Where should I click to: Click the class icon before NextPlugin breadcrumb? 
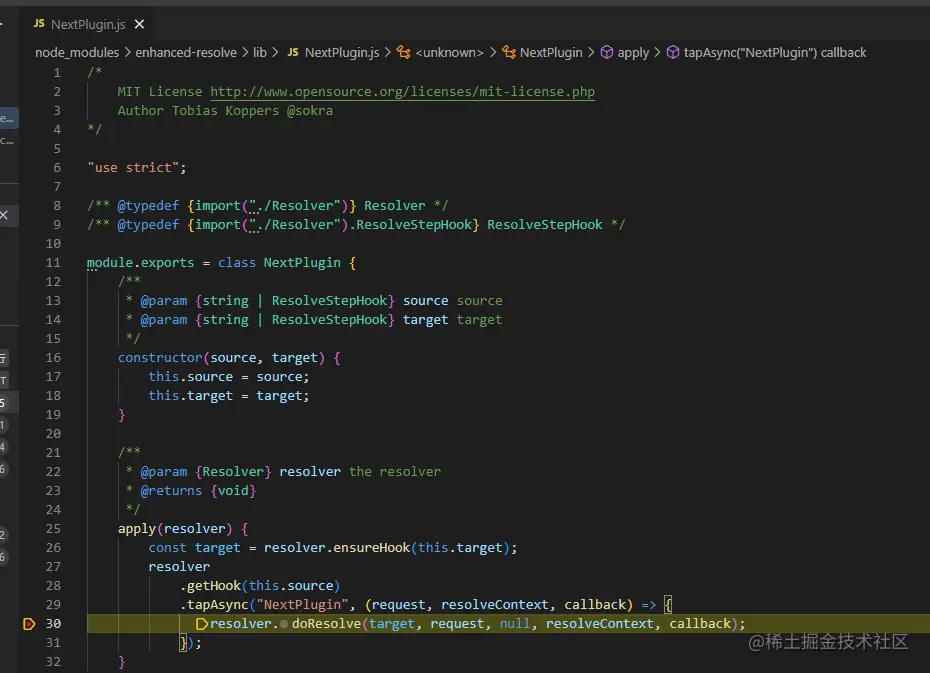point(509,52)
